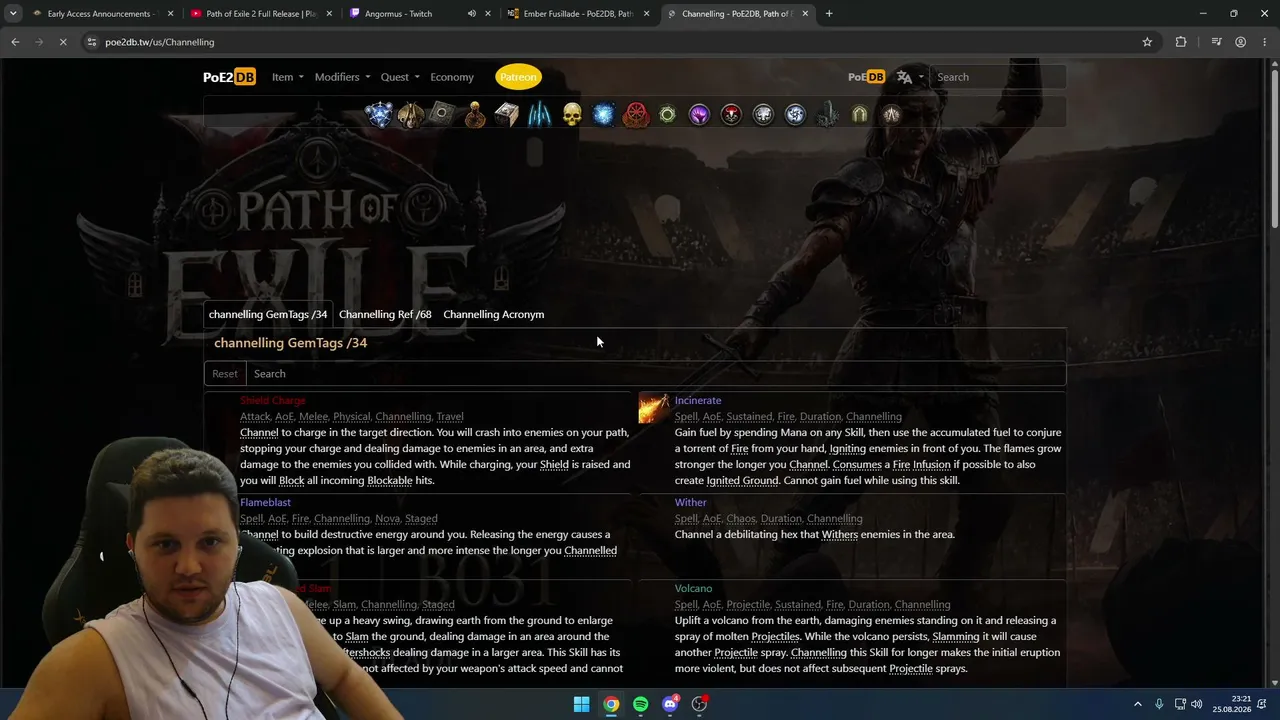This screenshot has height=720, width=1280.
Task: Open Spotify from the taskbar
Action: coord(640,704)
